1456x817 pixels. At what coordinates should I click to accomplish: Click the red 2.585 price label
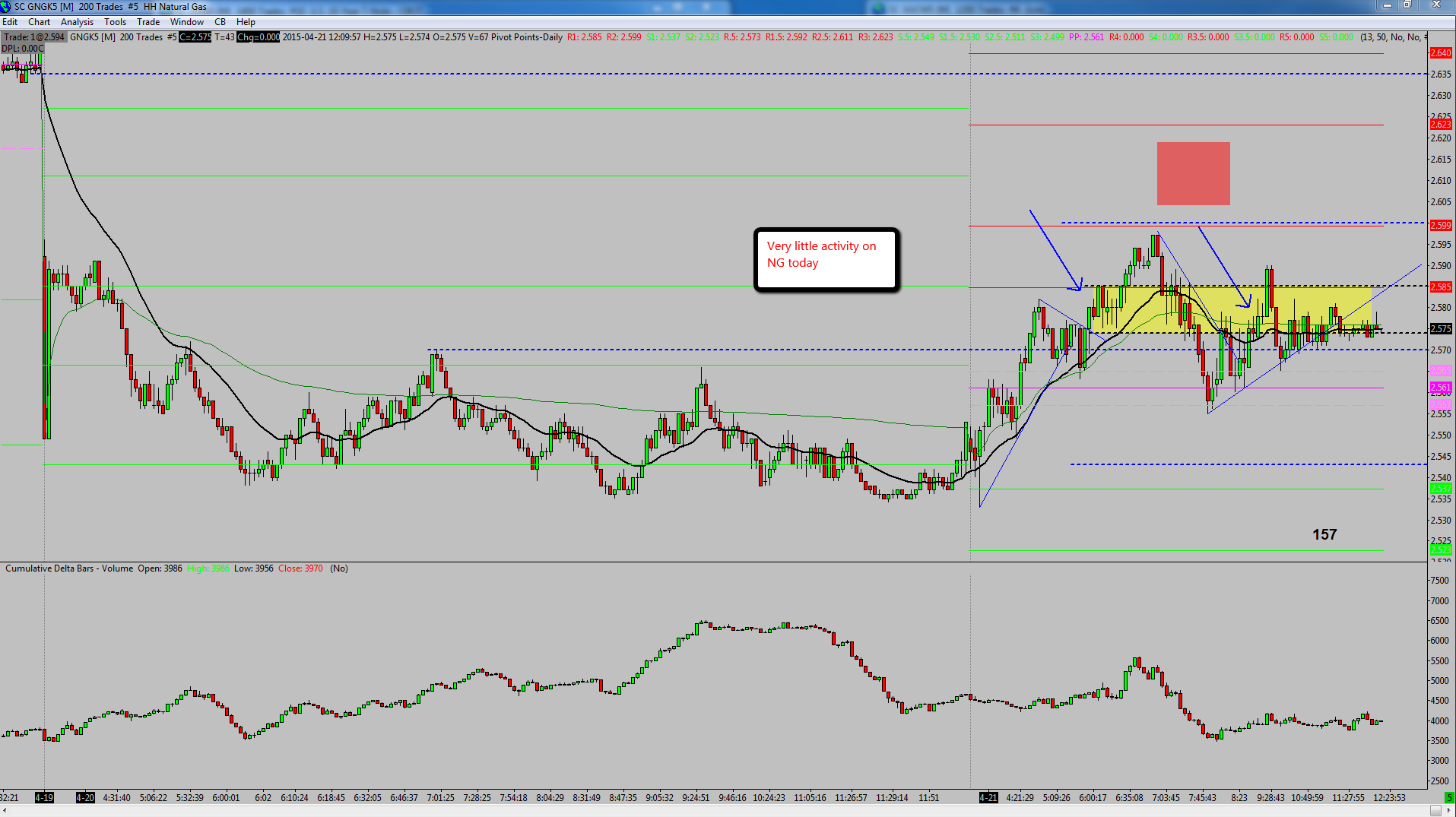[x=1441, y=287]
